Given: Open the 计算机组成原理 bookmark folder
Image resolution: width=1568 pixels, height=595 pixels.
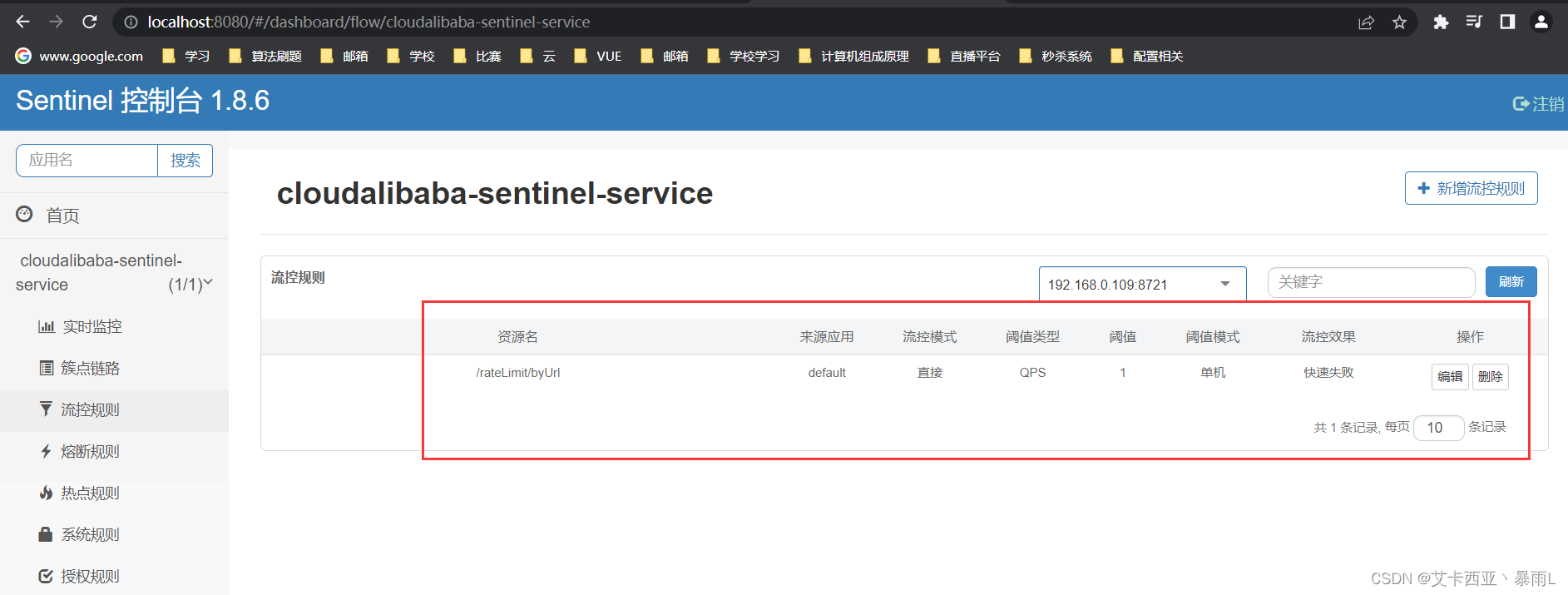Looking at the screenshot, I should click(853, 56).
